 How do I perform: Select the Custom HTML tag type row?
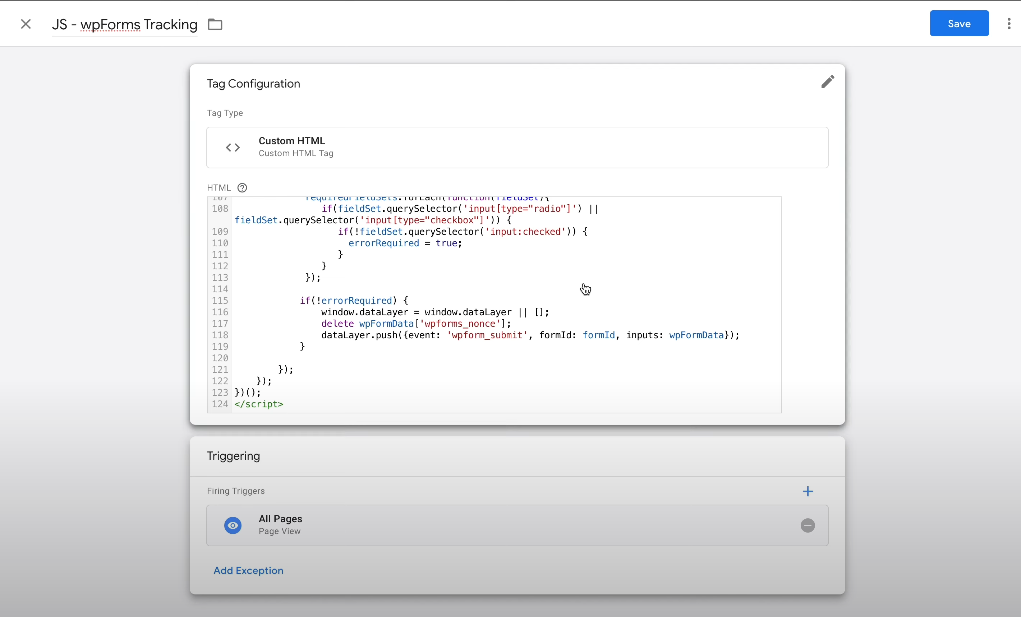coord(517,148)
